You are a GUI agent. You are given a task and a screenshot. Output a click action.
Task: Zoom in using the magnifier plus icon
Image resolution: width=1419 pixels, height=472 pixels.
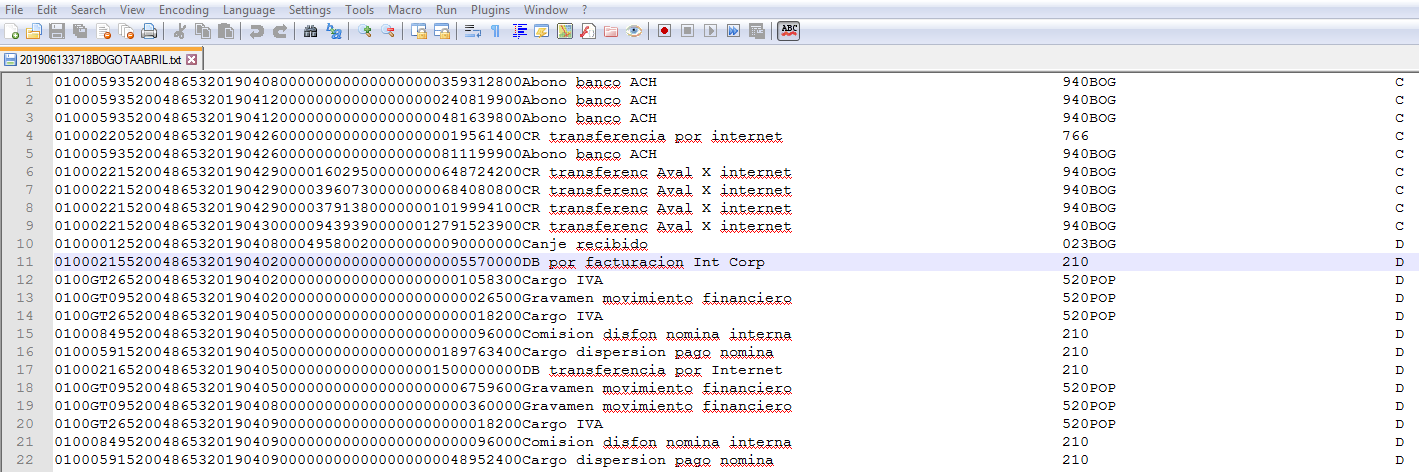point(364,31)
